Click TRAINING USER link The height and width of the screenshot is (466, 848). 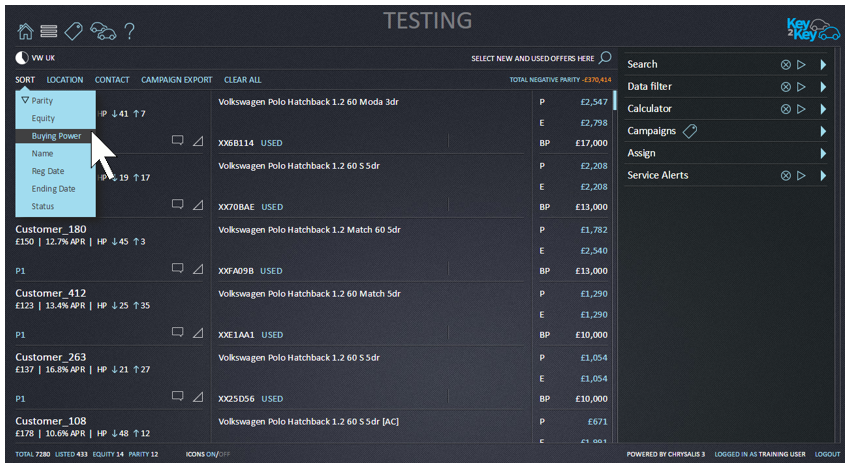click(x=781, y=454)
